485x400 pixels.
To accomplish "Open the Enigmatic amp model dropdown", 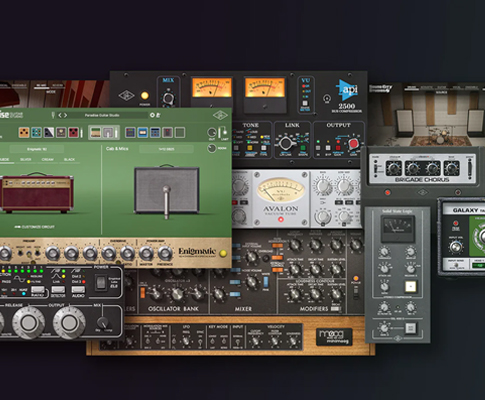I will click(x=37, y=149).
